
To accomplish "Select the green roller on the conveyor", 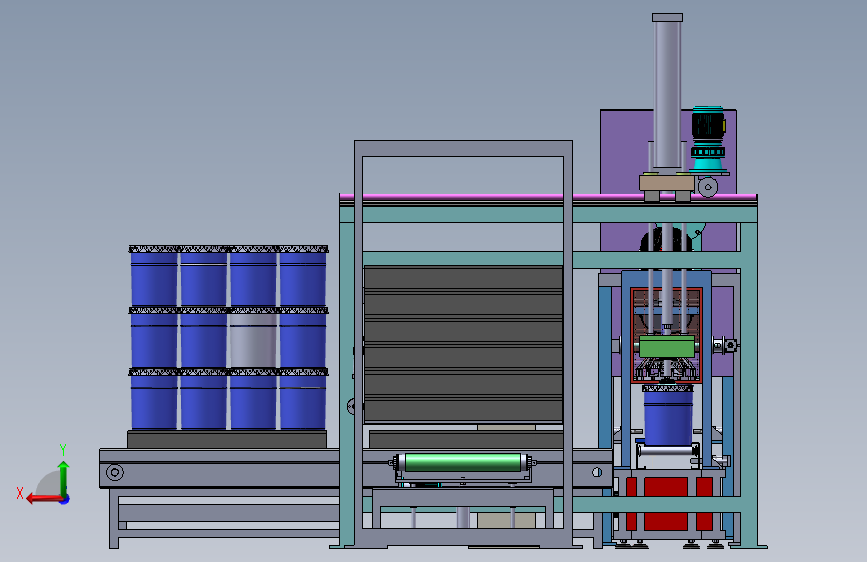I will (463, 462).
